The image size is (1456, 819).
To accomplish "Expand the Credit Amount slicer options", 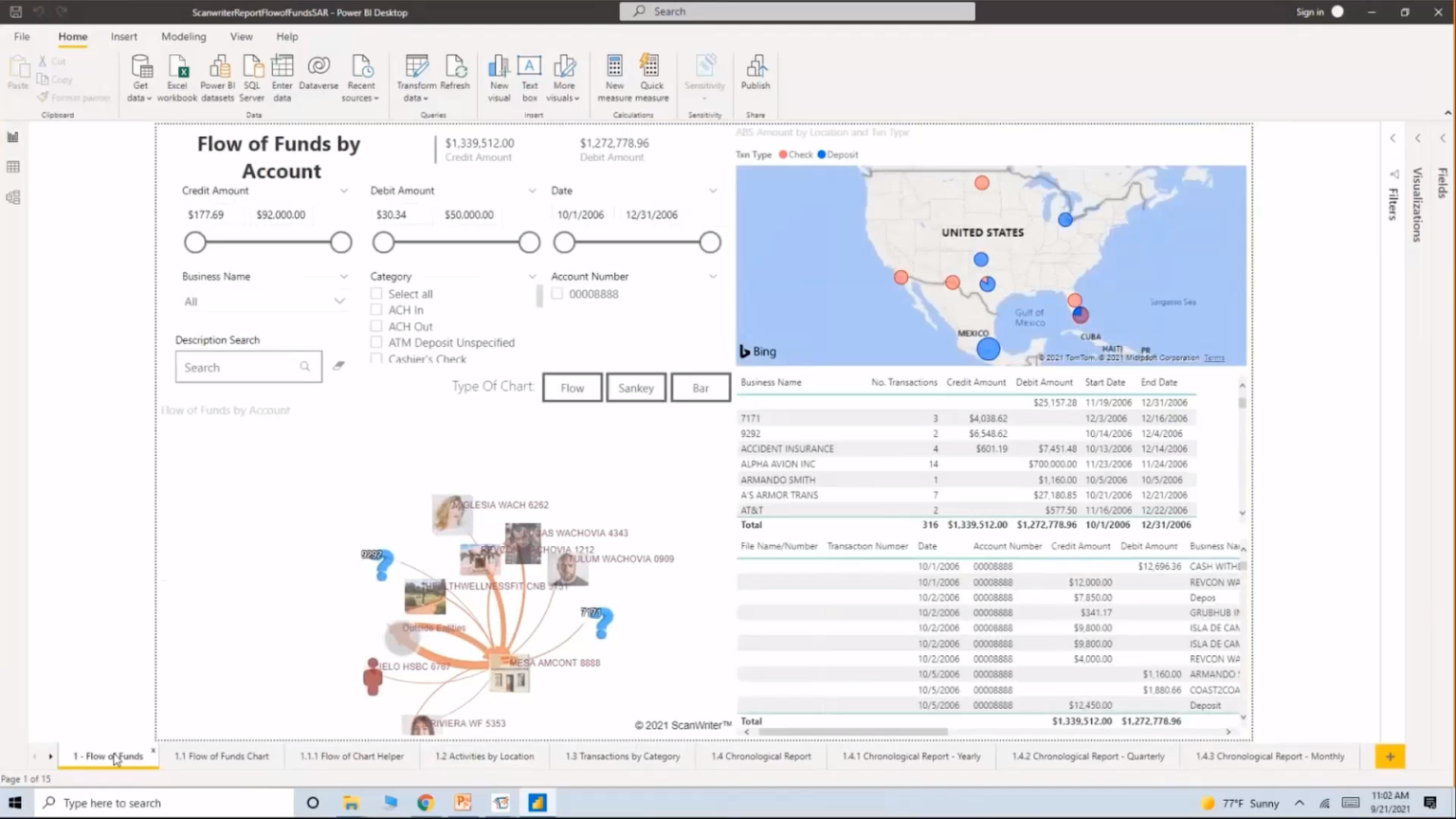I will tap(343, 191).
